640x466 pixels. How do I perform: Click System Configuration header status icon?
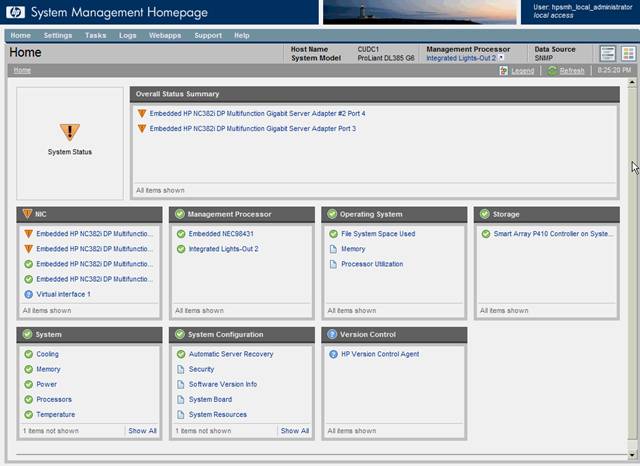(180, 334)
